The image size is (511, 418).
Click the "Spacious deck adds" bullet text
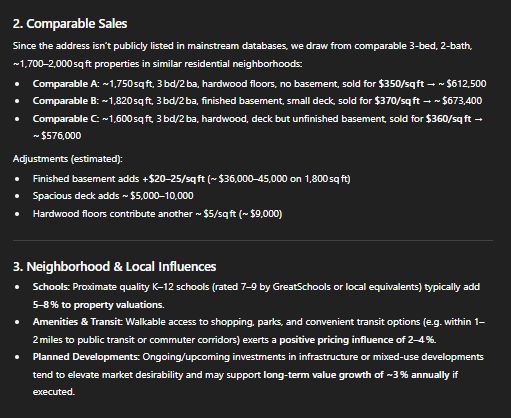tap(76, 196)
